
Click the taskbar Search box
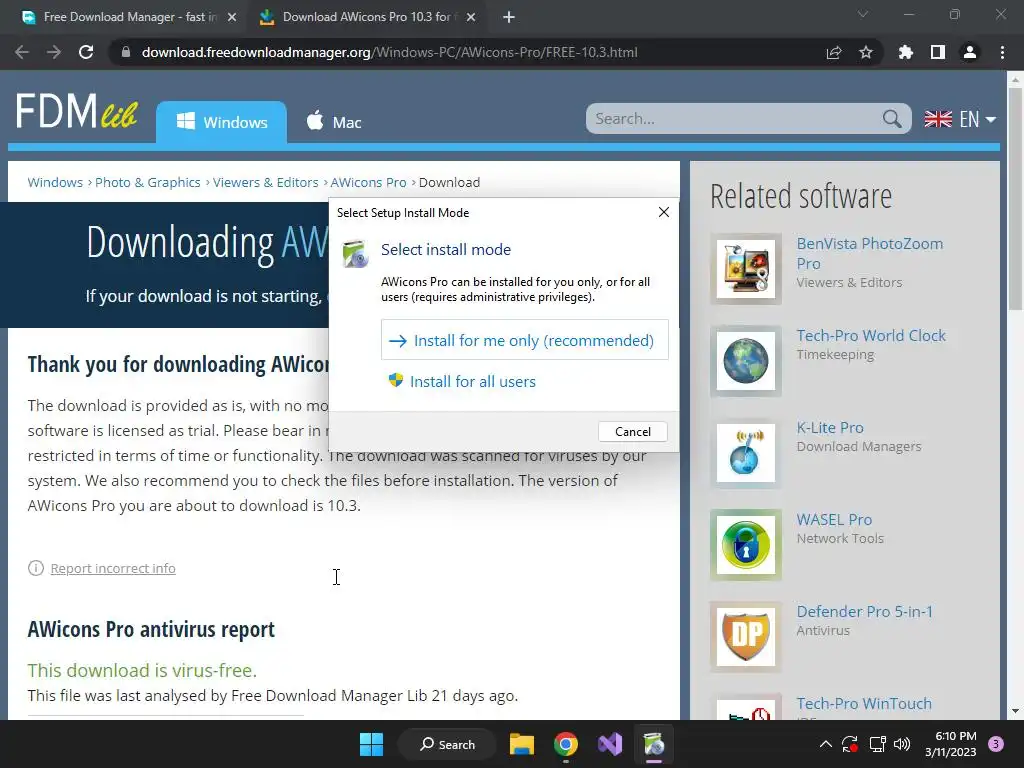pyautogui.click(x=447, y=744)
